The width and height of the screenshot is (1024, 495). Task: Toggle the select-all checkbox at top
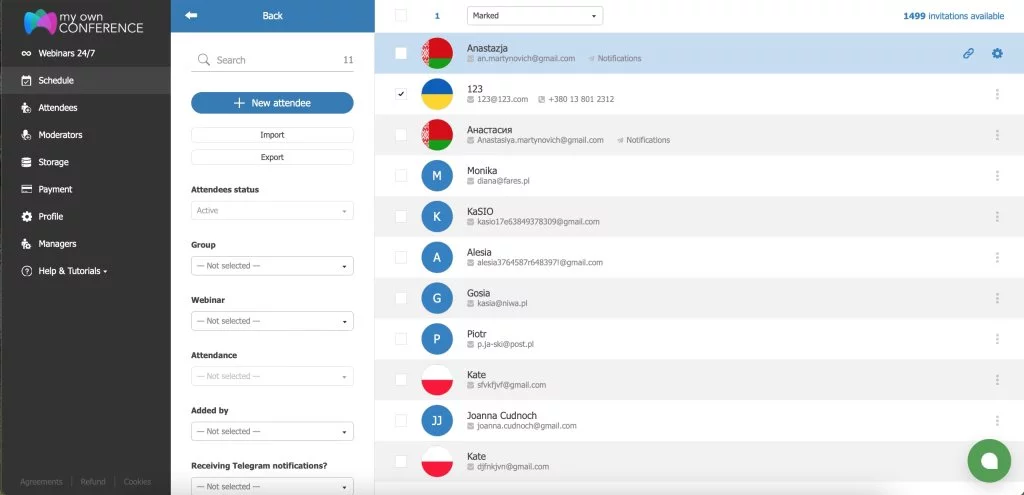tap(401, 16)
